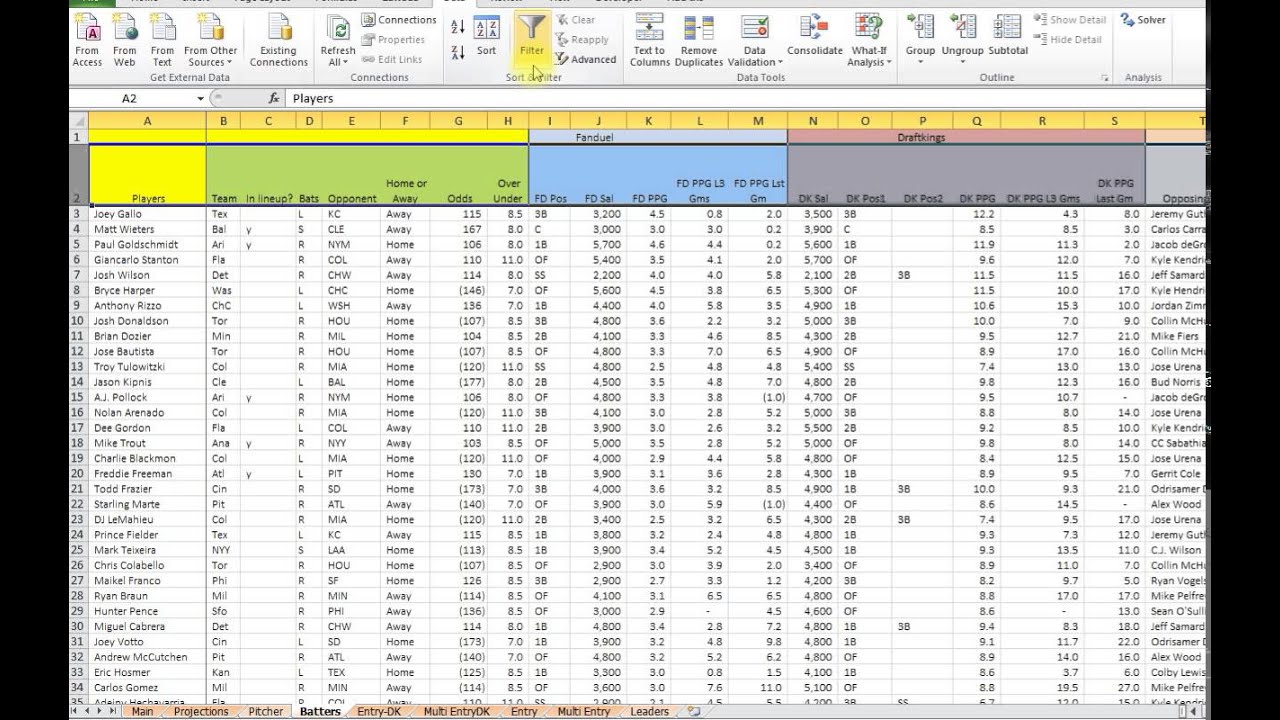Click the Ungroup outline button
Image resolution: width=1280 pixels, height=720 pixels.
(963, 41)
